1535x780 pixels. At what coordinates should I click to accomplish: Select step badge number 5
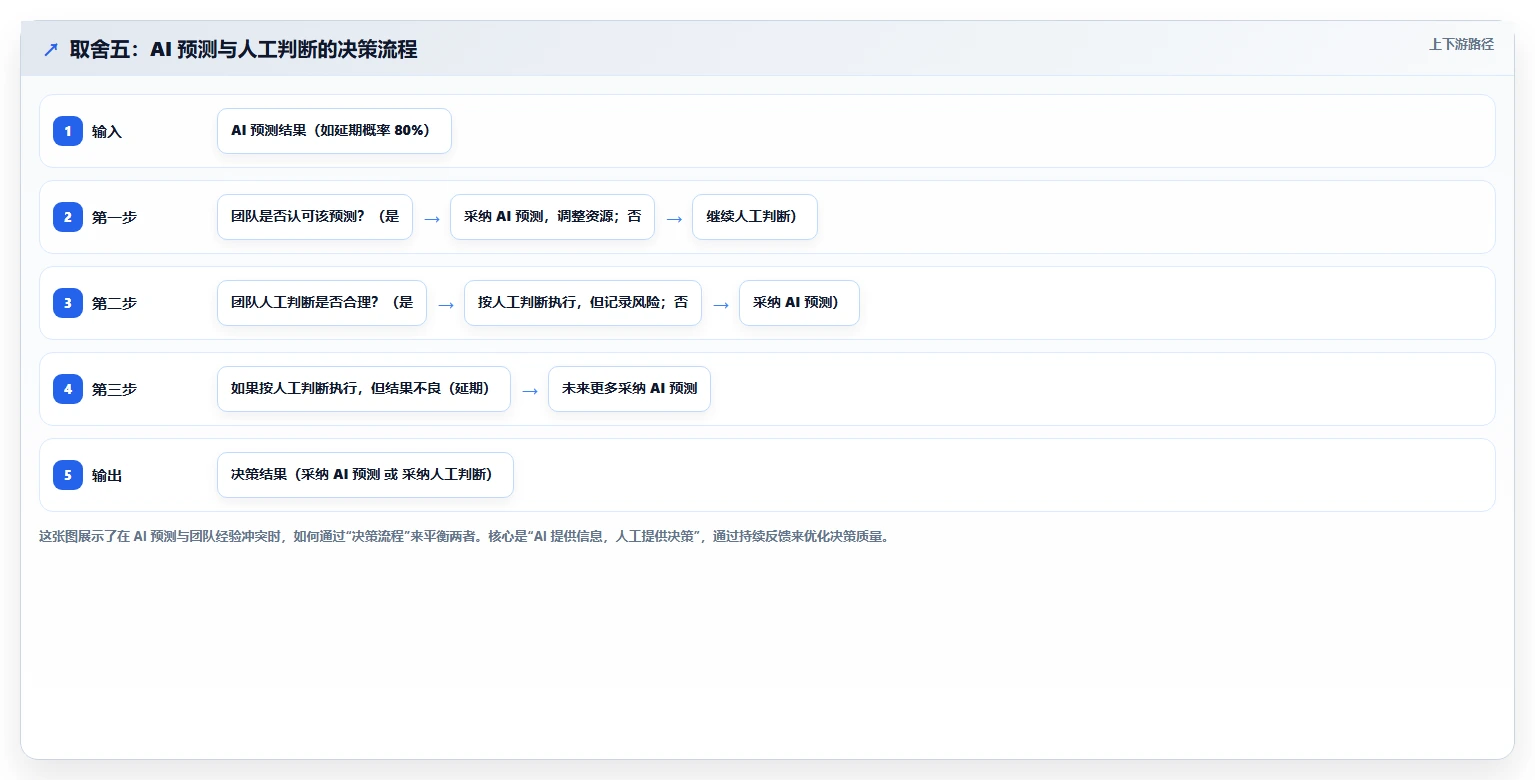(x=68, y=475)
